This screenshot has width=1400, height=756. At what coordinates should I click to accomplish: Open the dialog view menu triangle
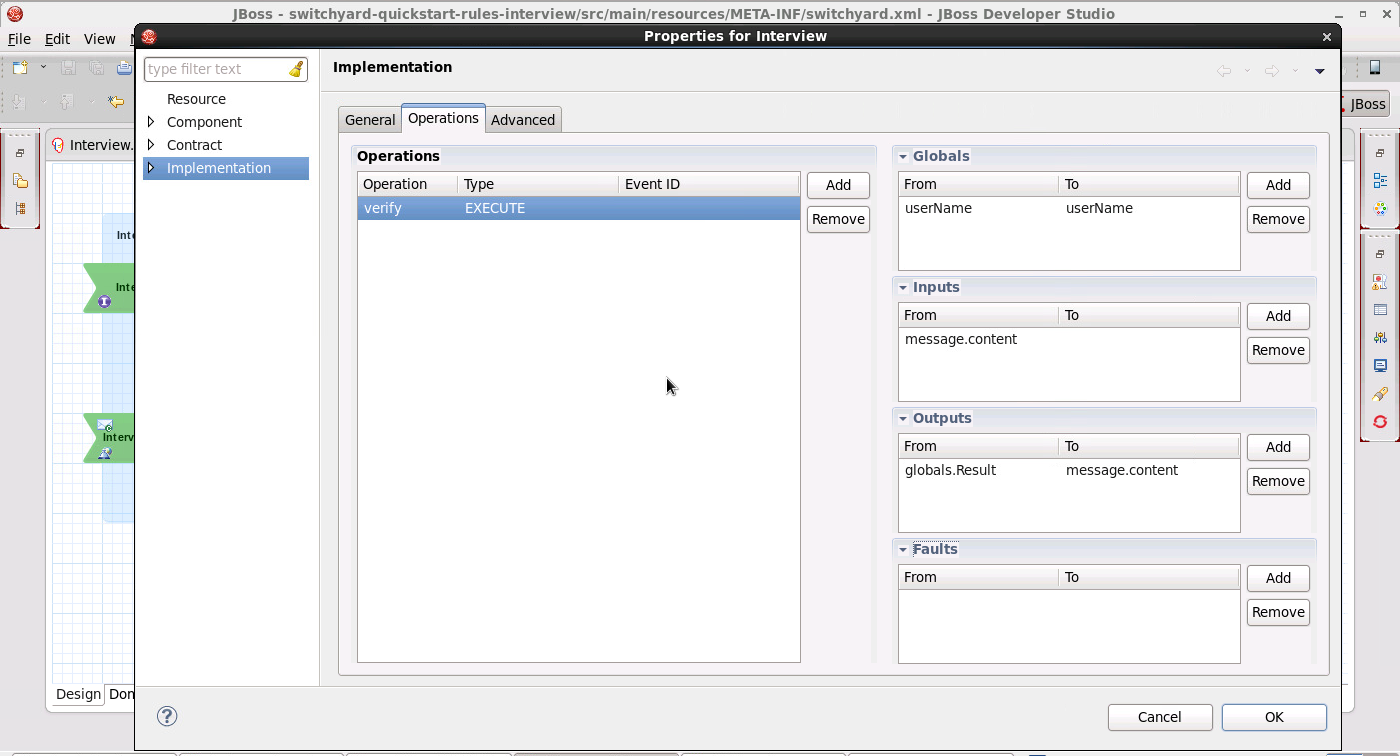coord(1320,71)
